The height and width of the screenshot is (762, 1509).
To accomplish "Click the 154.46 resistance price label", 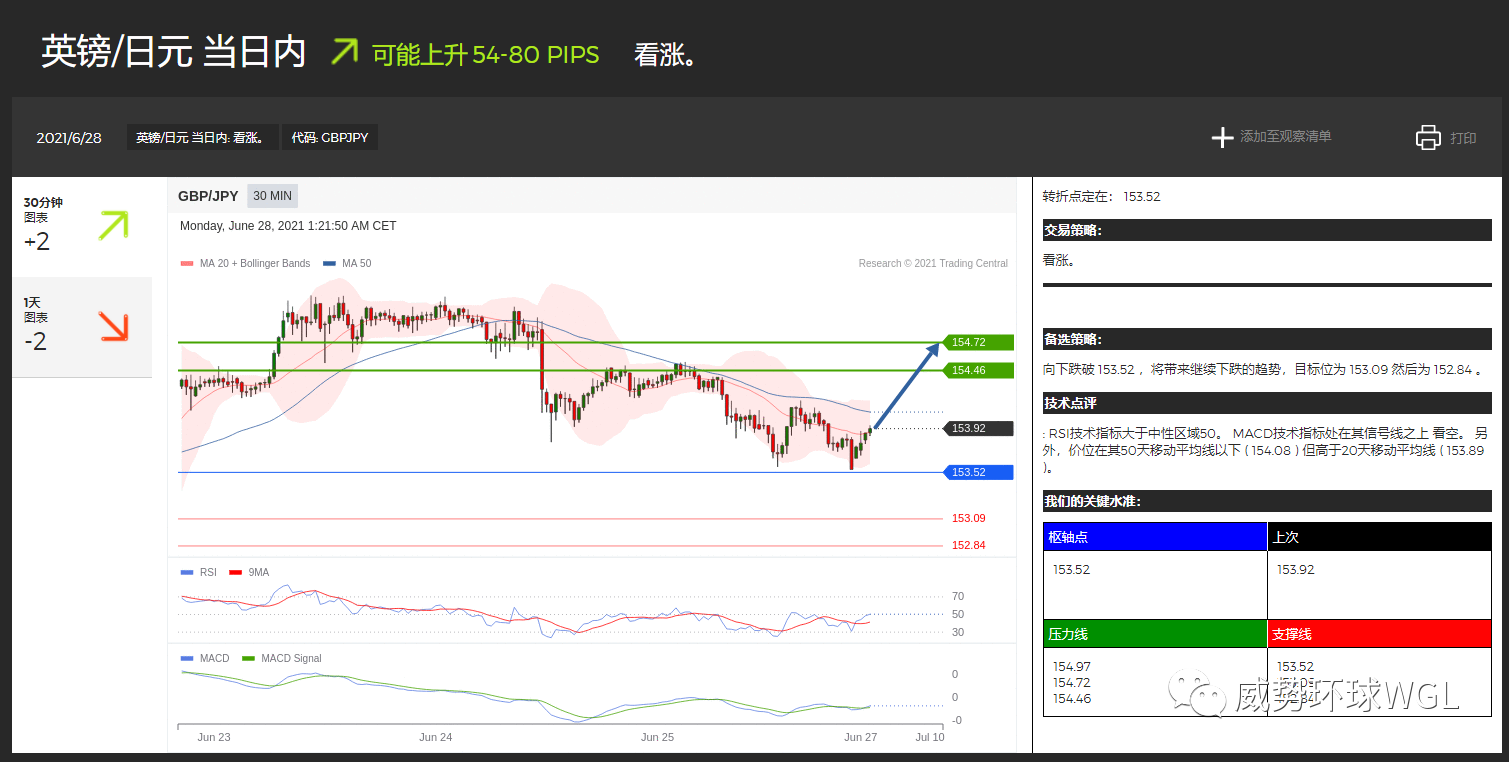I will [x=977, y=370].
